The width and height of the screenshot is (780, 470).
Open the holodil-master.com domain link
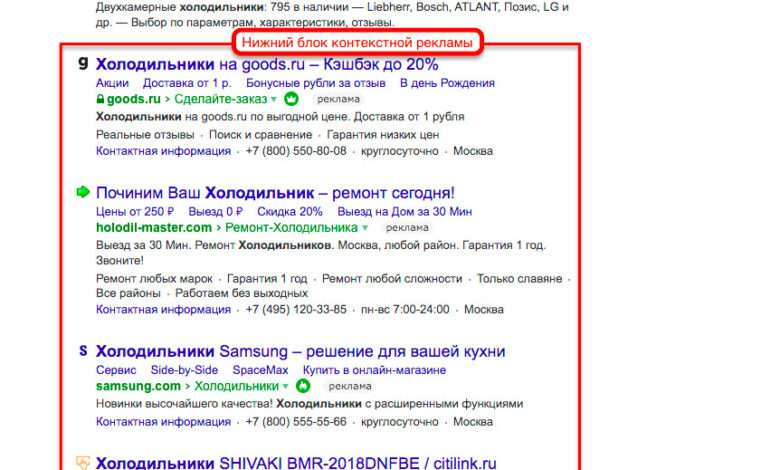tap(154, 227)
